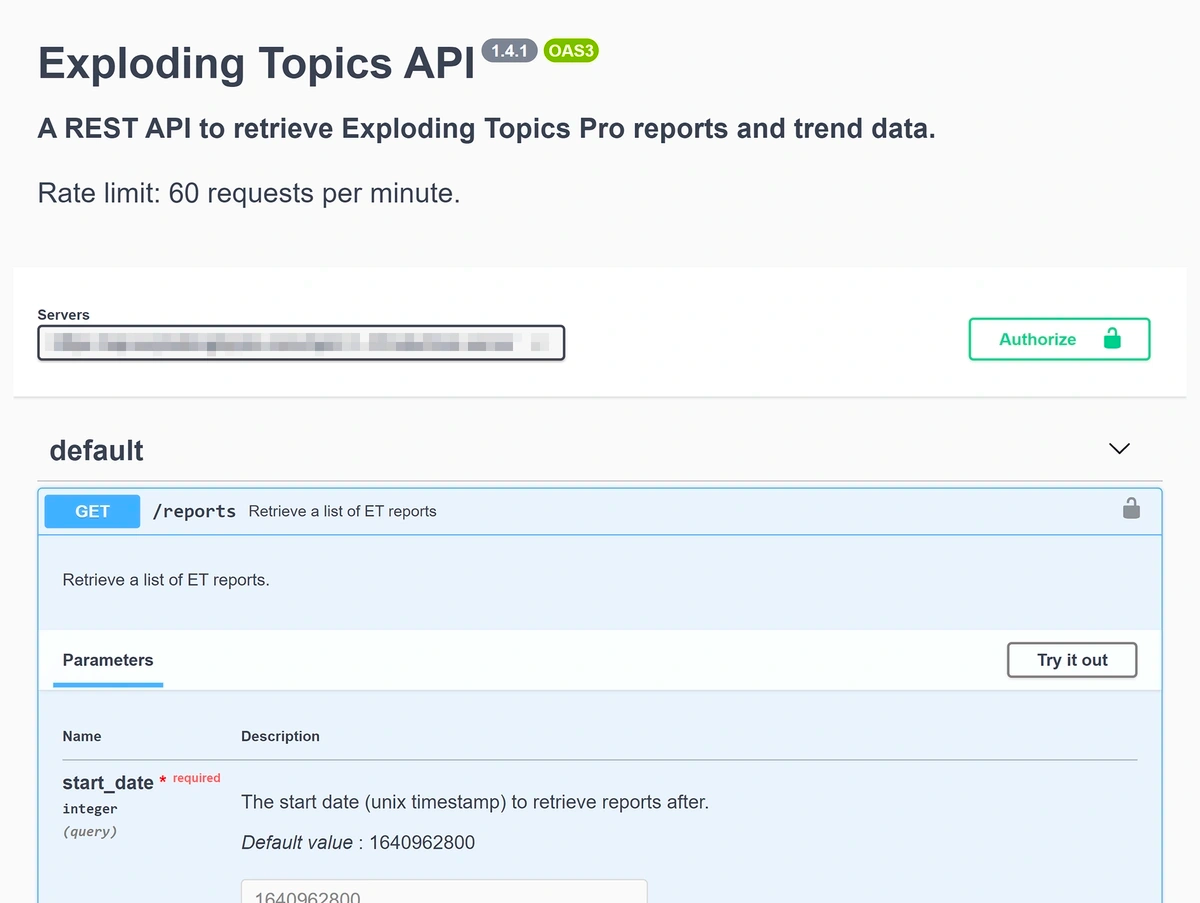Collapse the default section with the chevron
The image size is (1200, 903).
point(1120,449)
